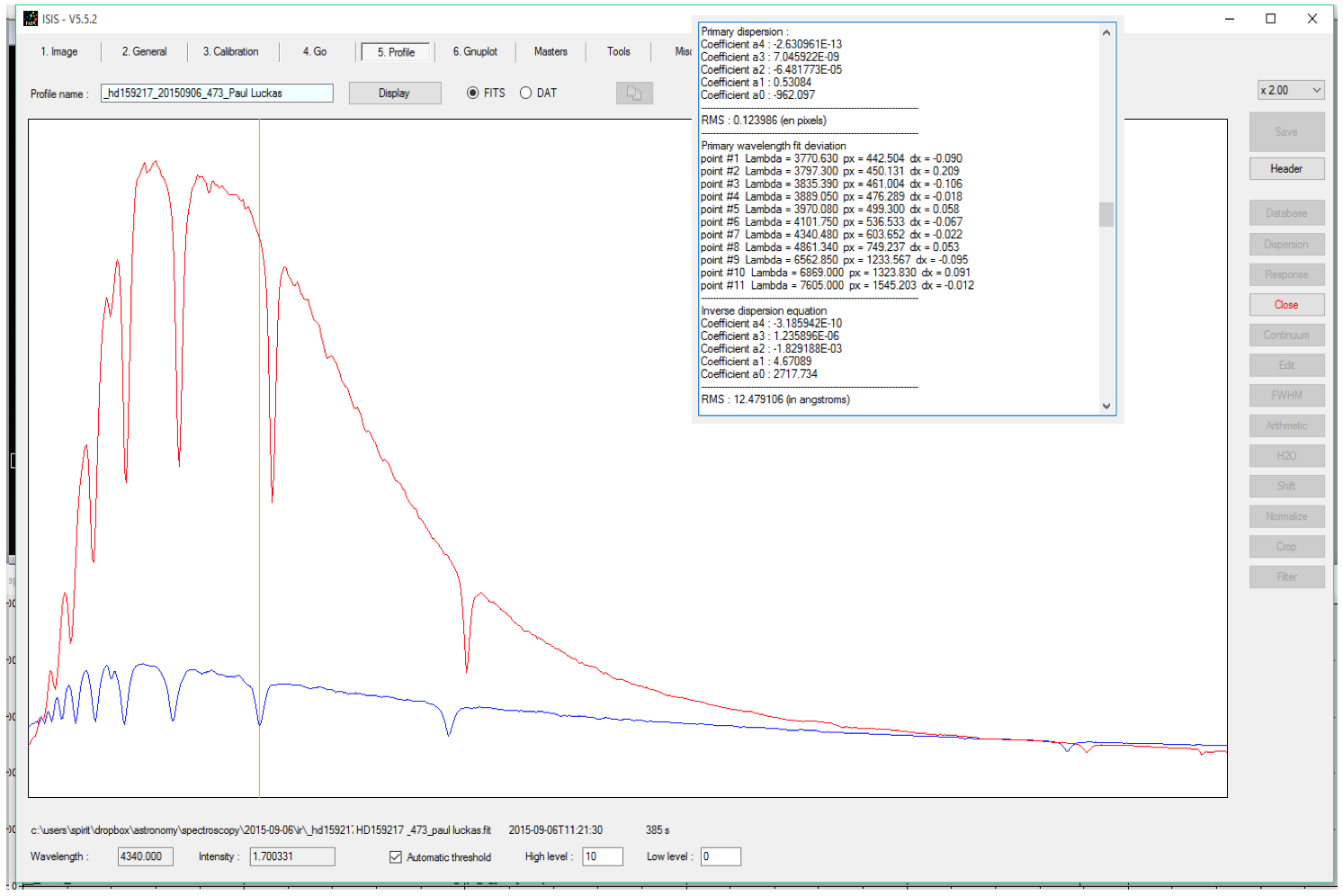Click the copy profile icon button
This screenshot has width=1343, height=896.
coord(634,94)
